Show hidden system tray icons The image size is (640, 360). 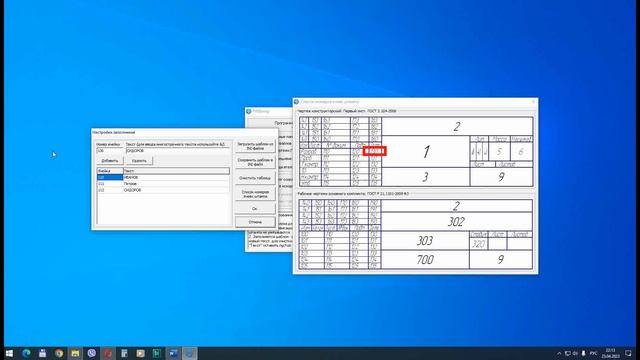[x=559, y=353]
